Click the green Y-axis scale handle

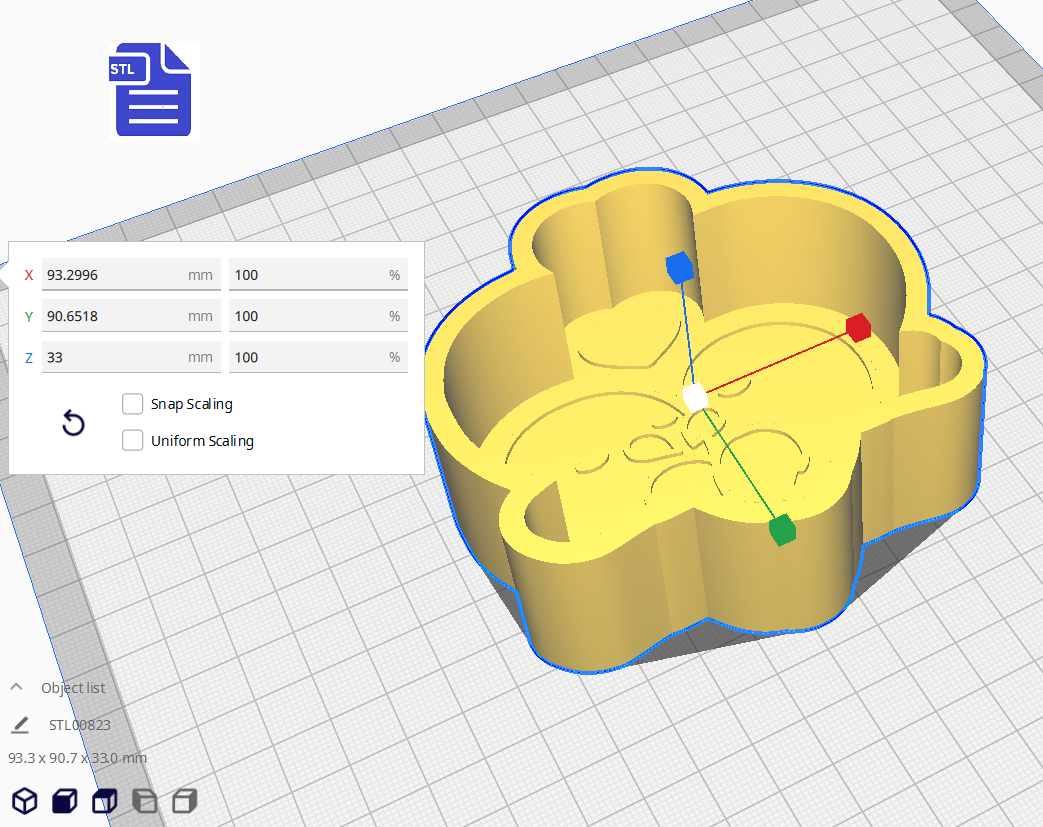[x=781, y=529]
